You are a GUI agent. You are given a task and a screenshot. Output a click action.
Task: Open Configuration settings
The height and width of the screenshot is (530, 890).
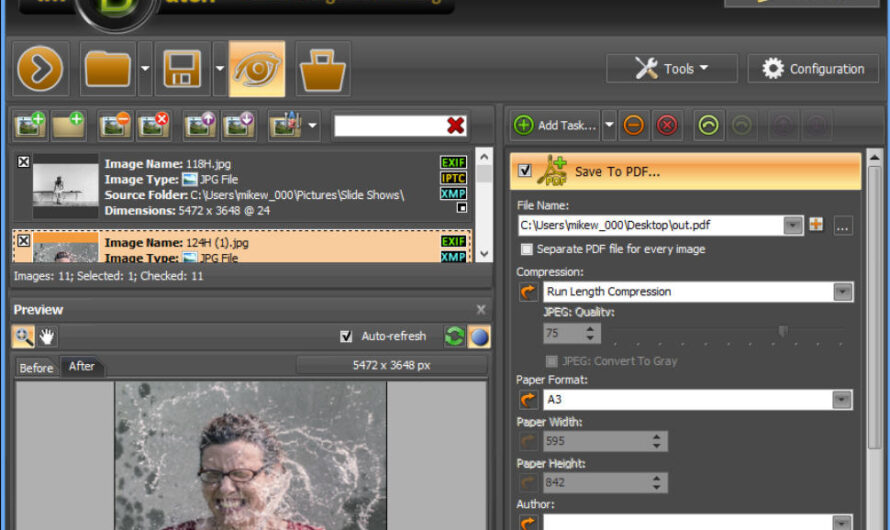pyautogui.click(x=813, y=69)
